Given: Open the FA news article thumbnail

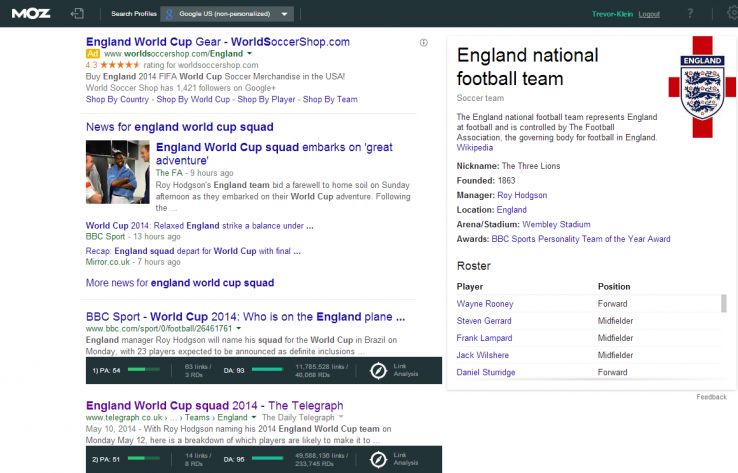Looking at the screenshot, I should tap(118, 172).
